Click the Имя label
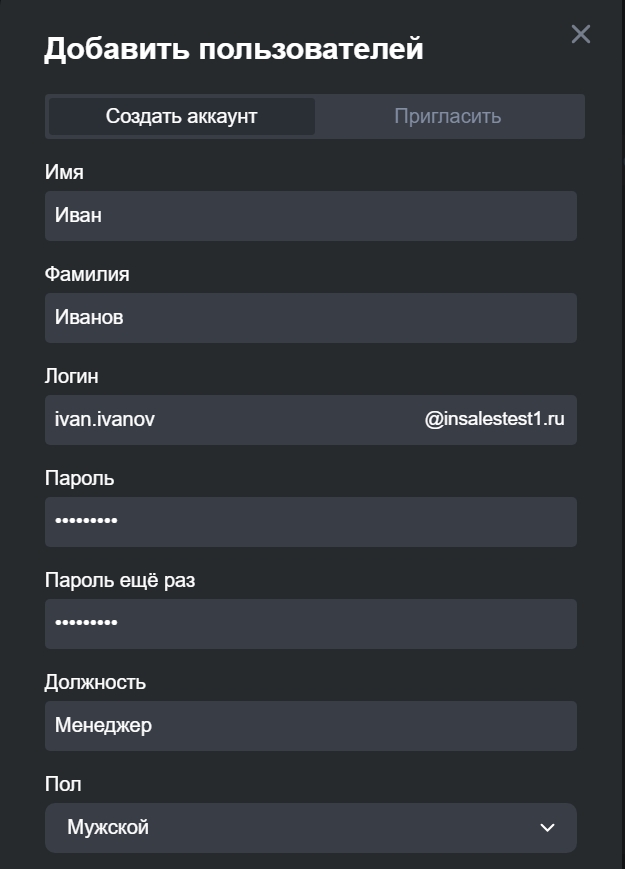 pos(64,172)
